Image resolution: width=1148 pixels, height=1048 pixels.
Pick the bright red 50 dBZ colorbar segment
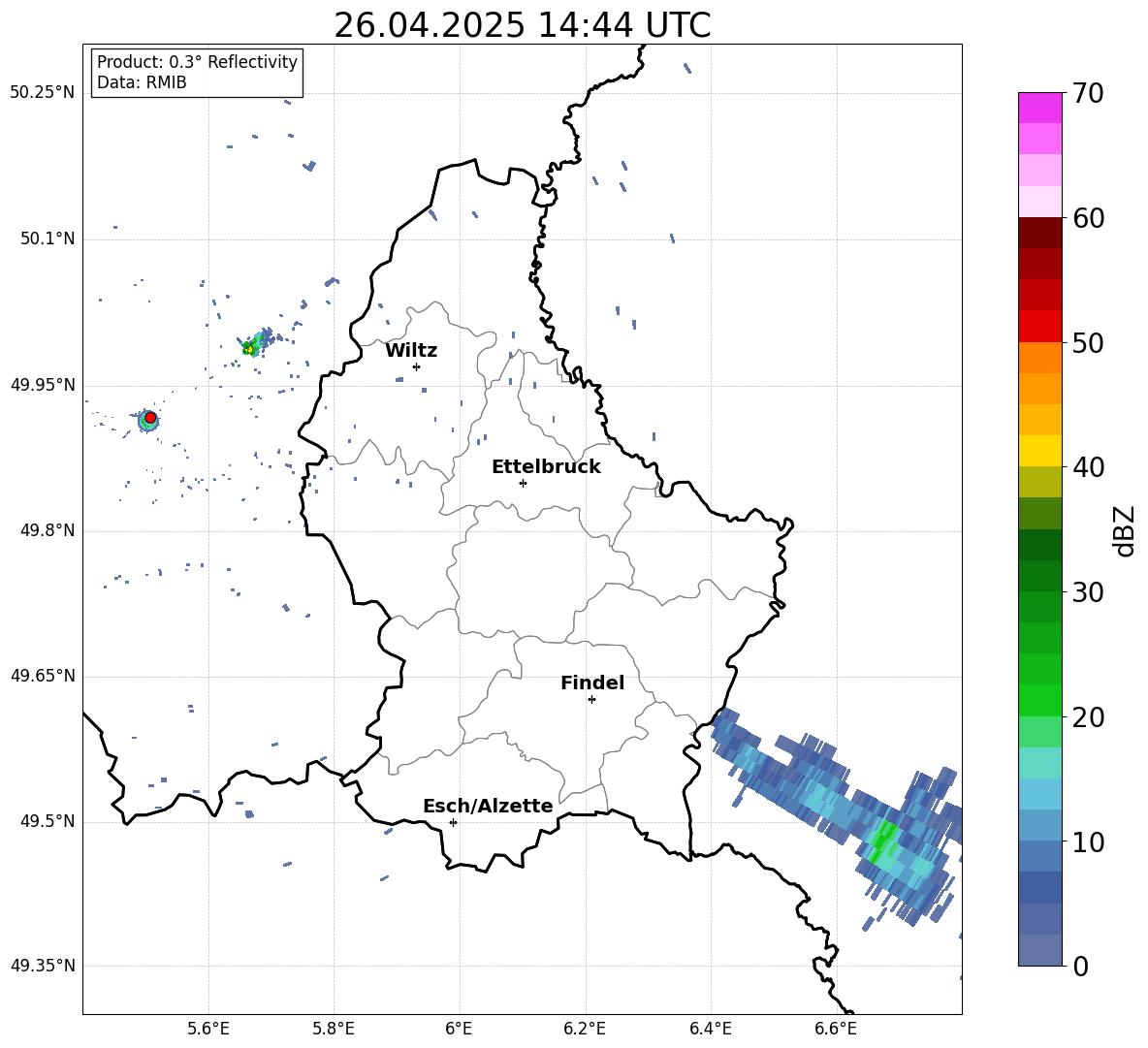click(1039, 327)
